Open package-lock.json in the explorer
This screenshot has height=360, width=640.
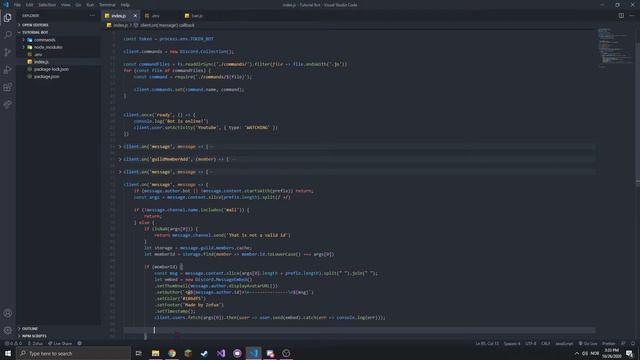point(51,69)
